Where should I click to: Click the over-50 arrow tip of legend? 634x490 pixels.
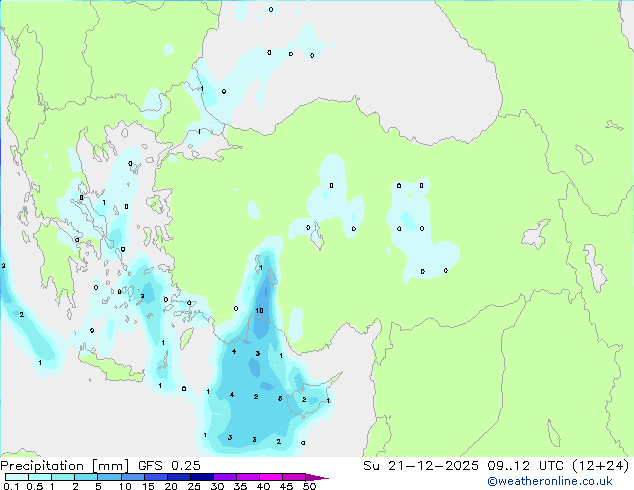click(x=317, y=478)
